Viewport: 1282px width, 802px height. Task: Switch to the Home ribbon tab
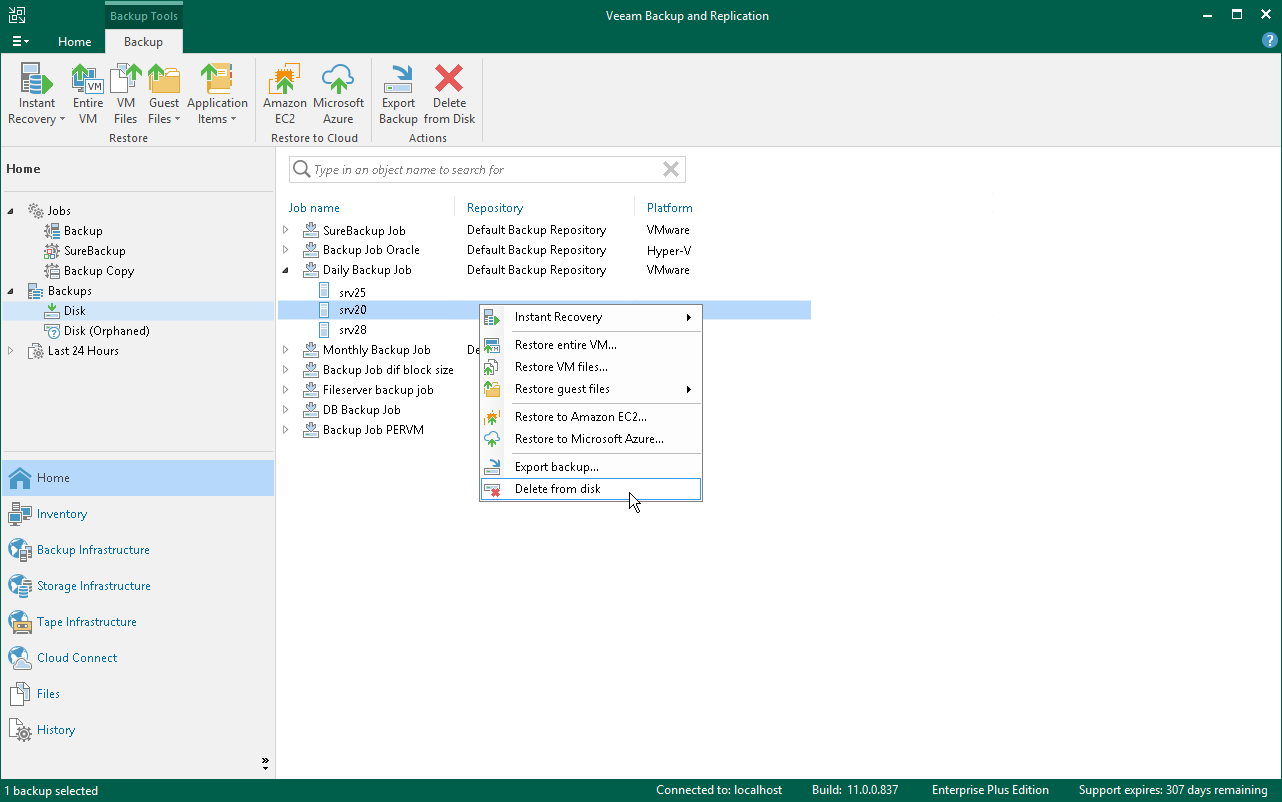(75, 42)
